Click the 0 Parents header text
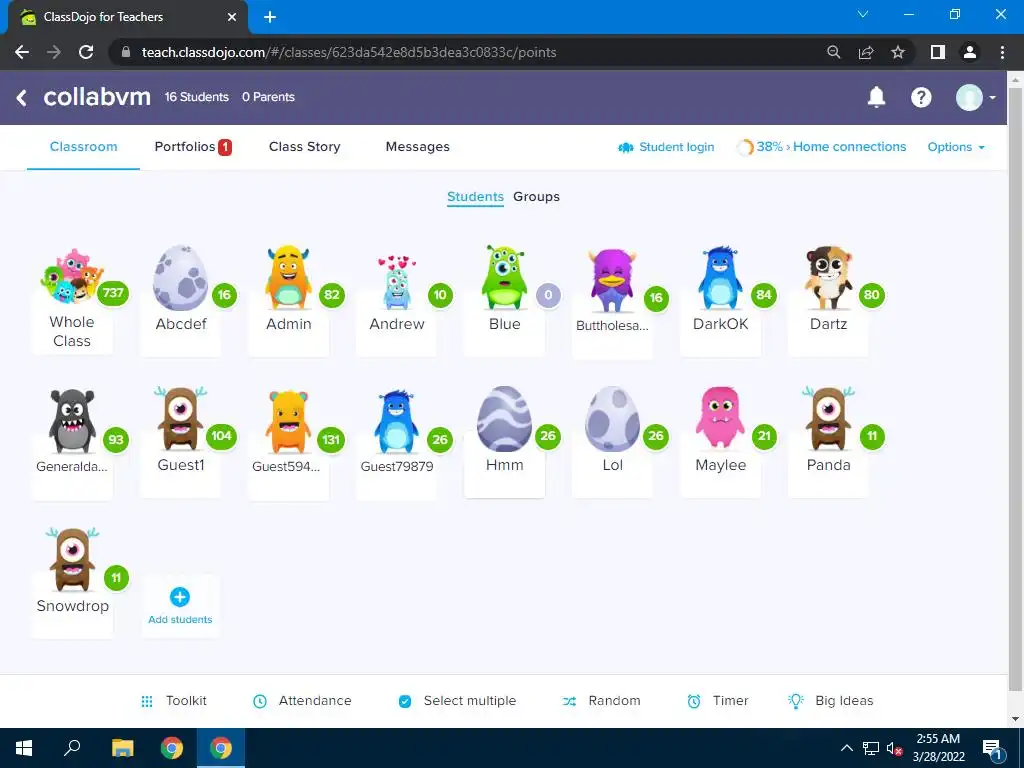 [x=268, y=97]
